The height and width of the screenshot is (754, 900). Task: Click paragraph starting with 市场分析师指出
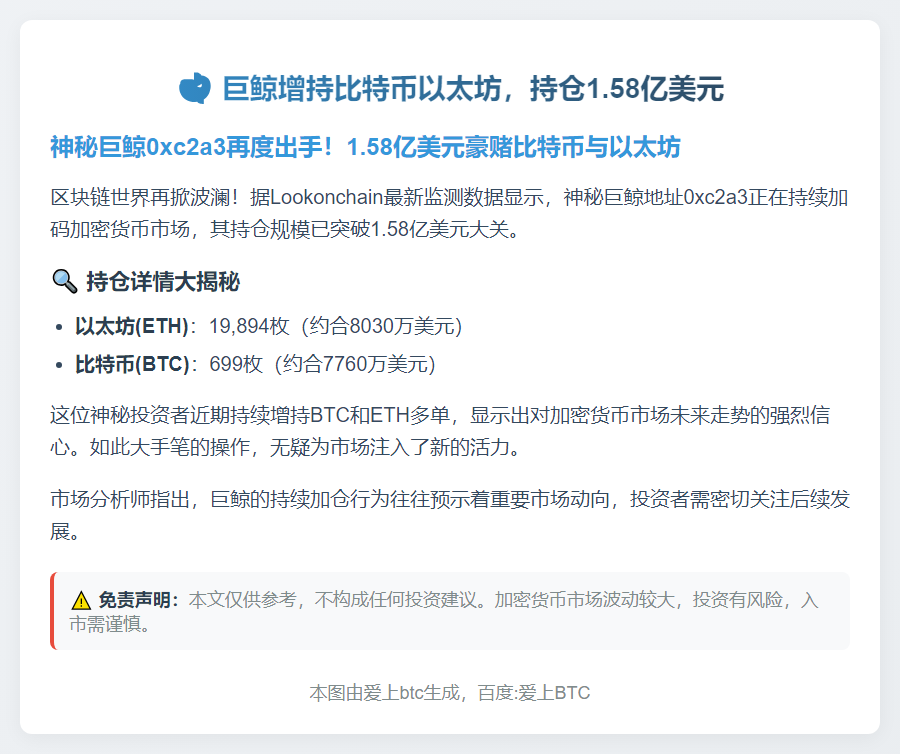(449, 514)
